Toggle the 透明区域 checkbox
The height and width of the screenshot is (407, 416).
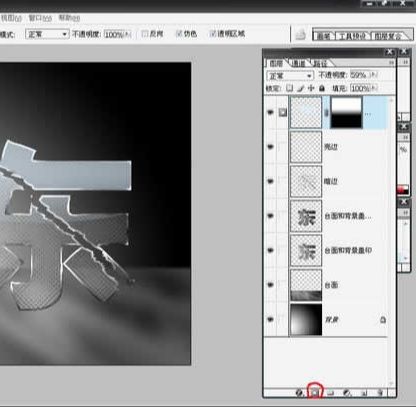213,34
